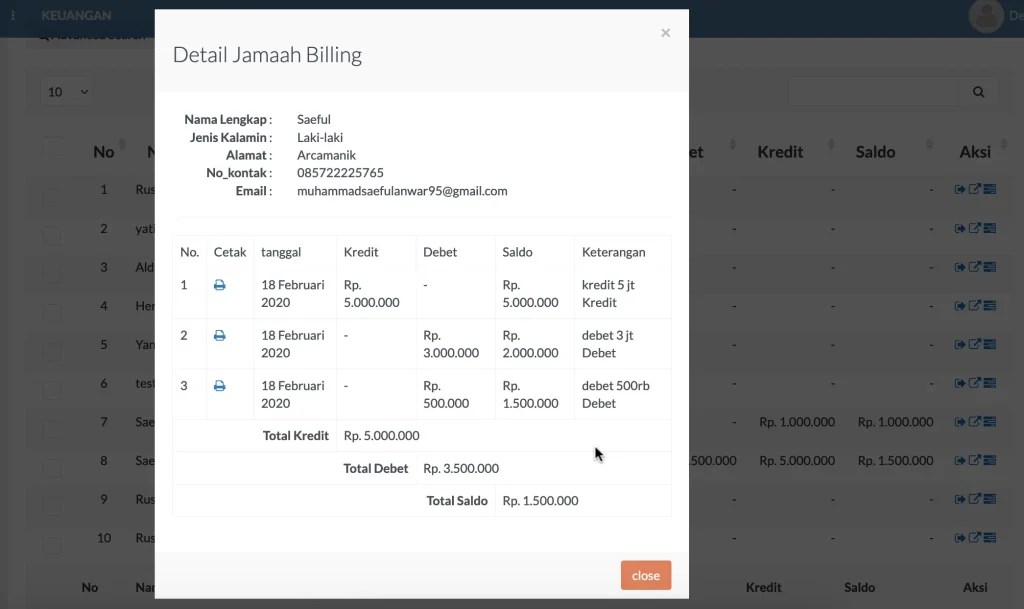The image size is (1024, 609).
Task: Print the second transaction row receipt
Action: 220,336
